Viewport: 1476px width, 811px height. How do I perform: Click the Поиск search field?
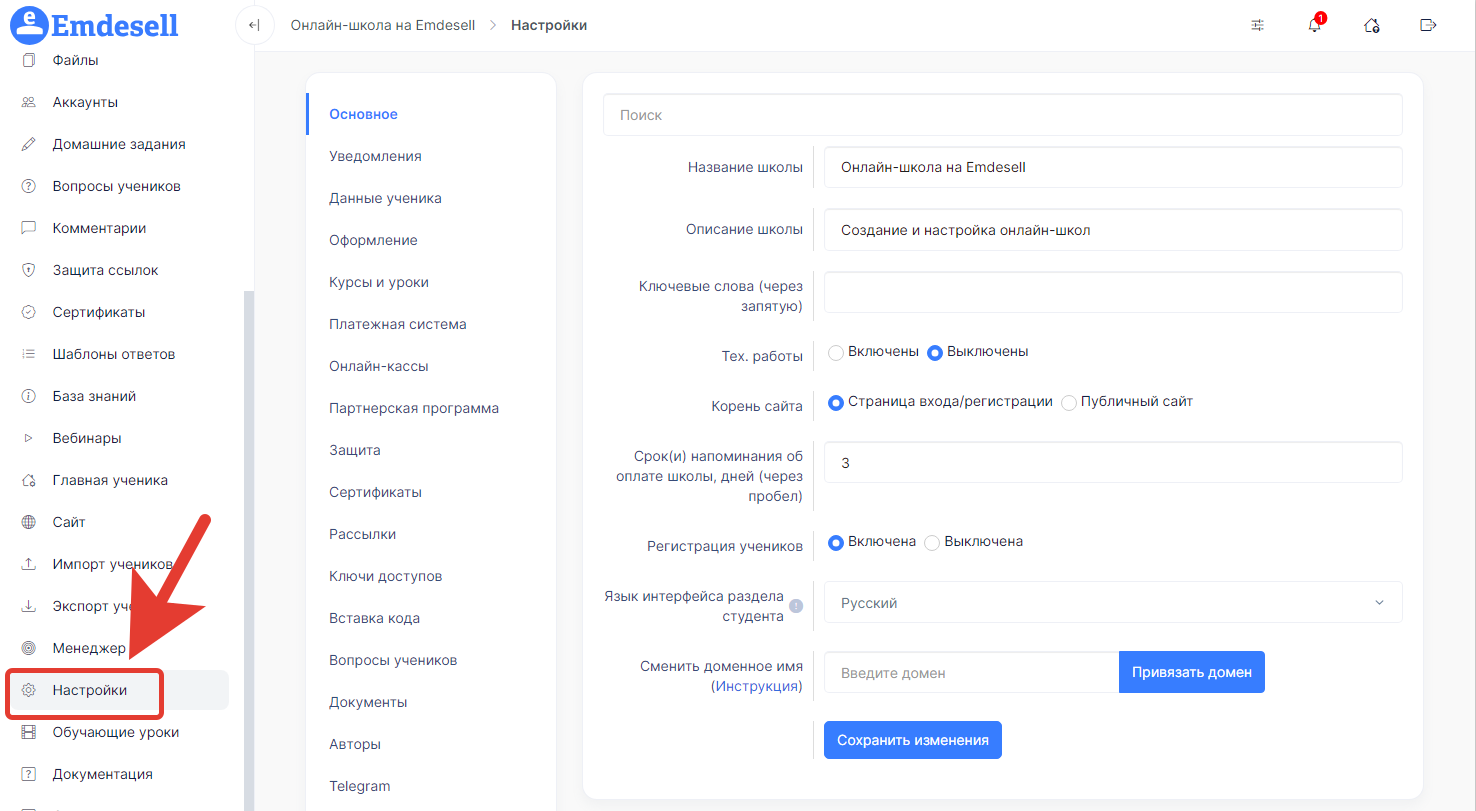pos(1002,115)
